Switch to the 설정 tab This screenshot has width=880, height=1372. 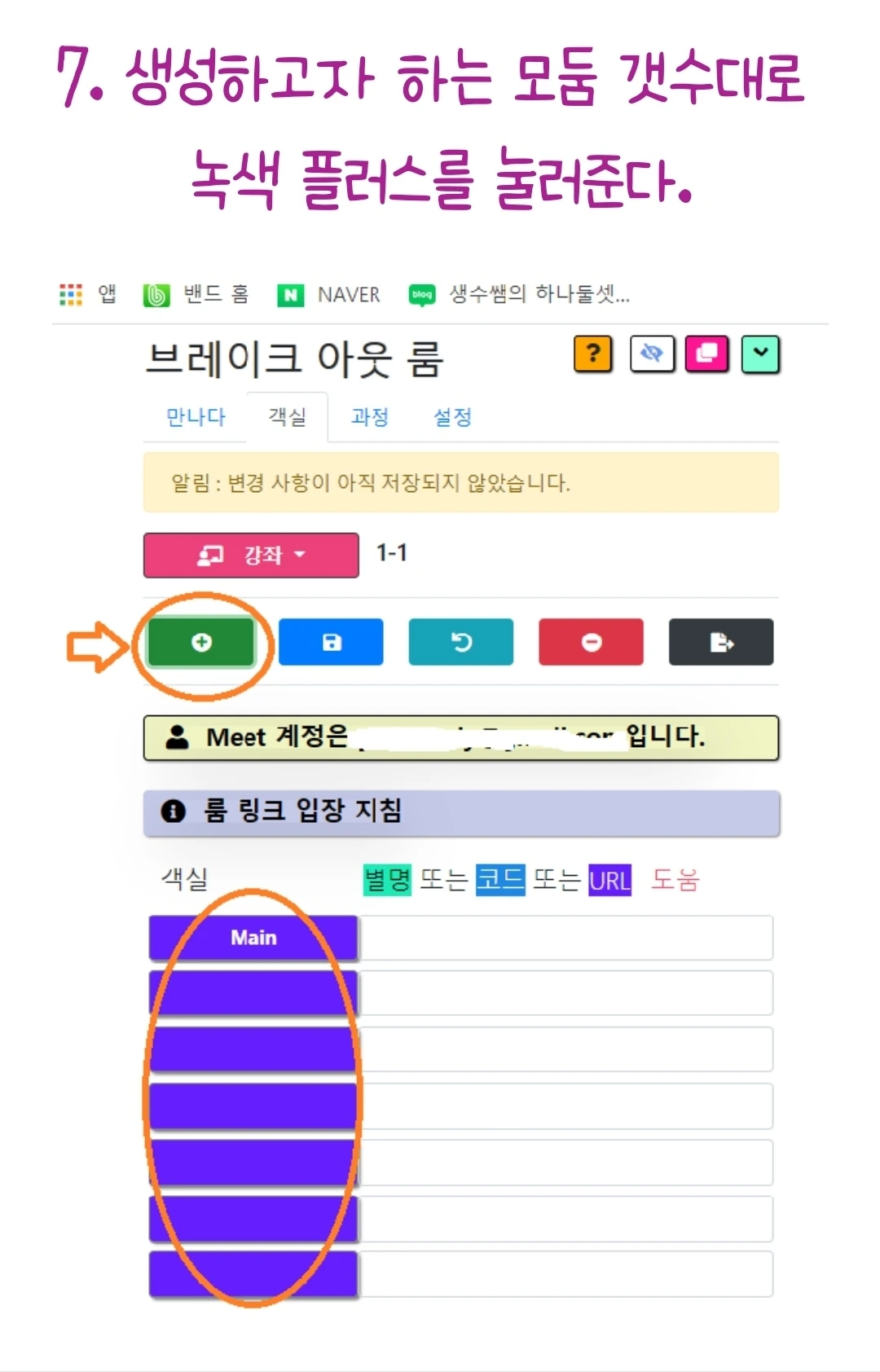point(452,417)
